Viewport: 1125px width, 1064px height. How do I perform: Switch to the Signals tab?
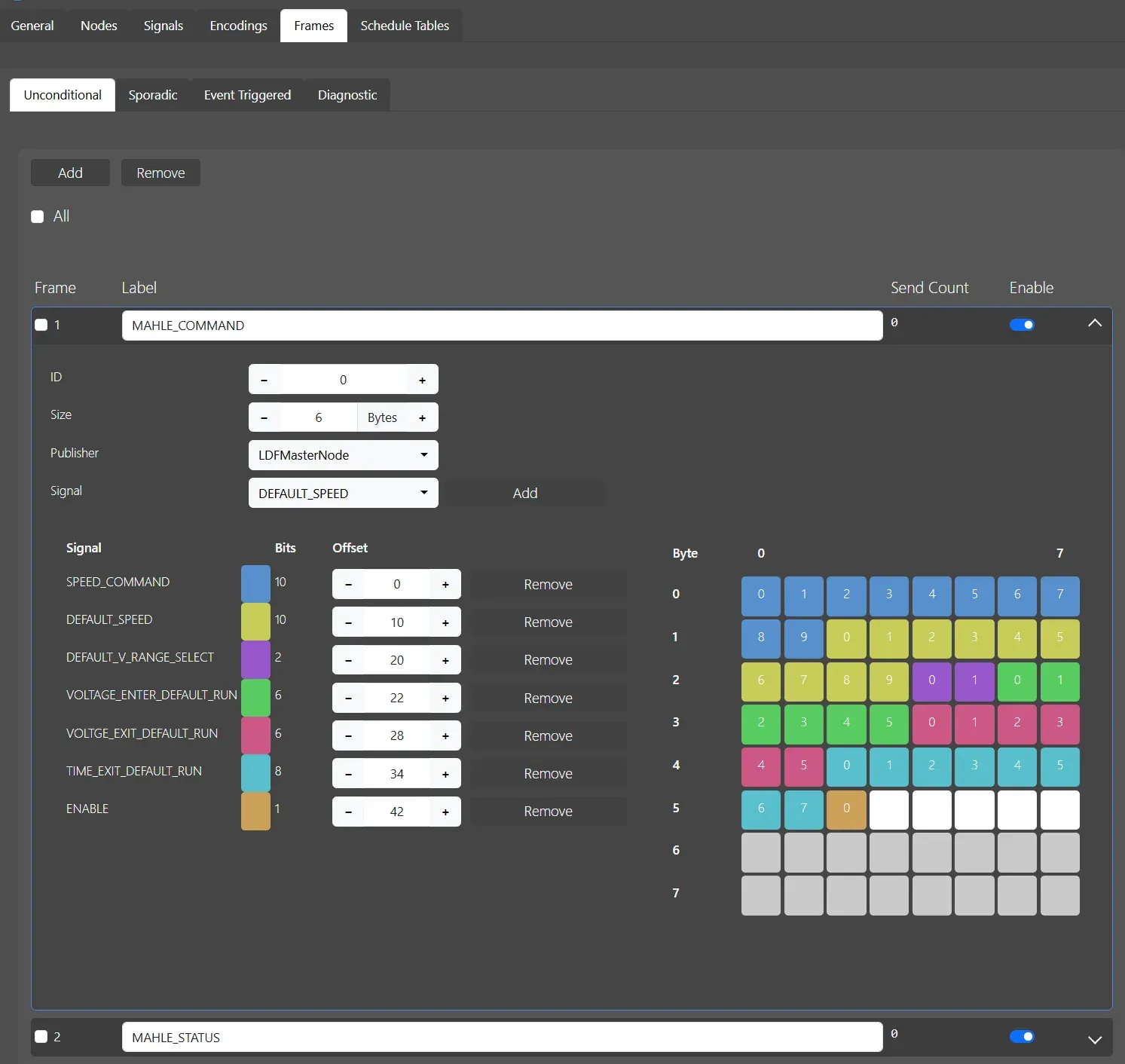164,26
